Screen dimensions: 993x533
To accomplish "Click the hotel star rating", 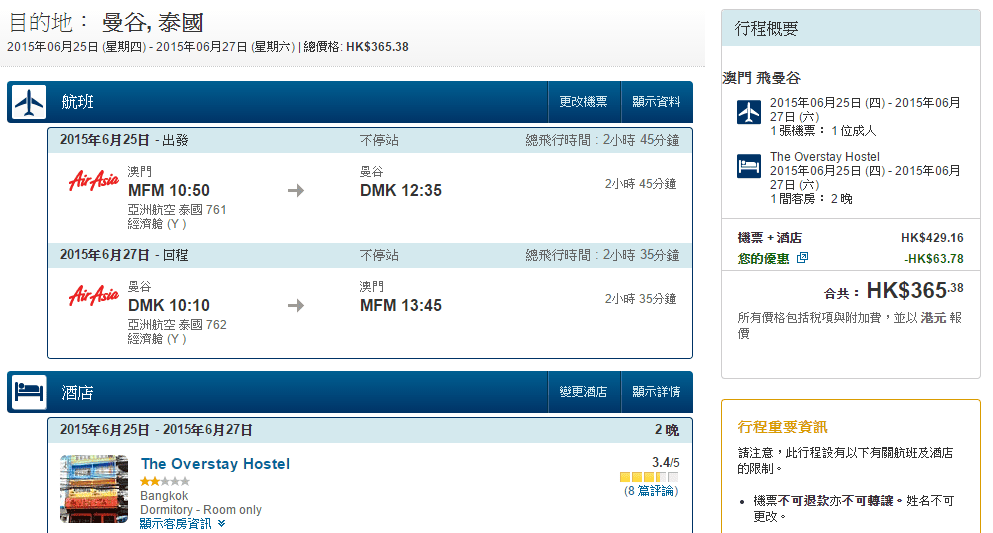I will coord(164,481).
